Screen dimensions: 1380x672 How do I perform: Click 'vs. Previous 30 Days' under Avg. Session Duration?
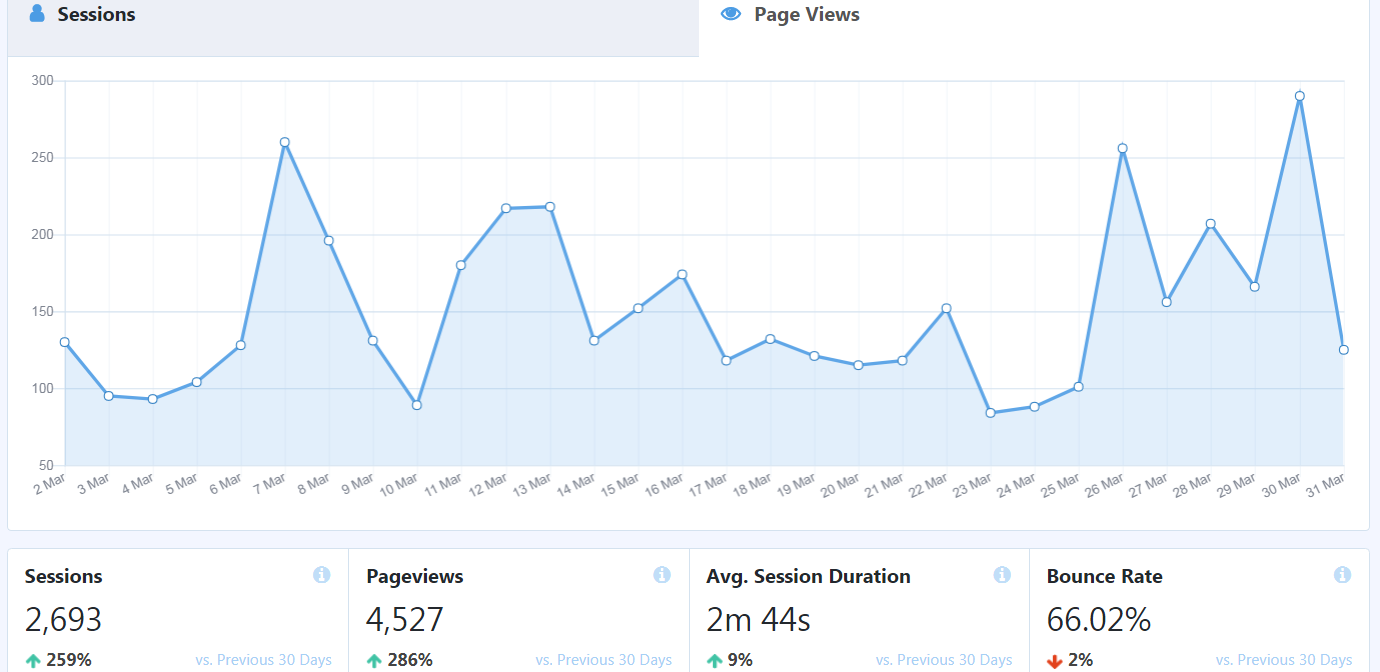[944, 660]
